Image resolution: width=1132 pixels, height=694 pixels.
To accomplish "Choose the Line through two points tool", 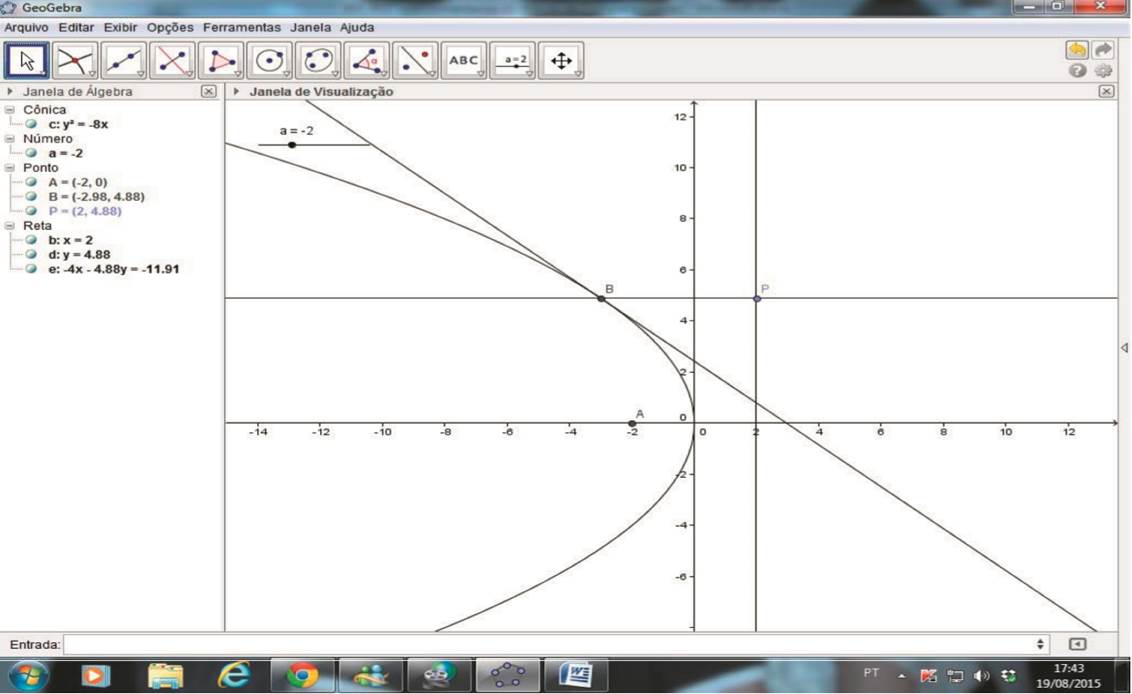I will (124, 61).
